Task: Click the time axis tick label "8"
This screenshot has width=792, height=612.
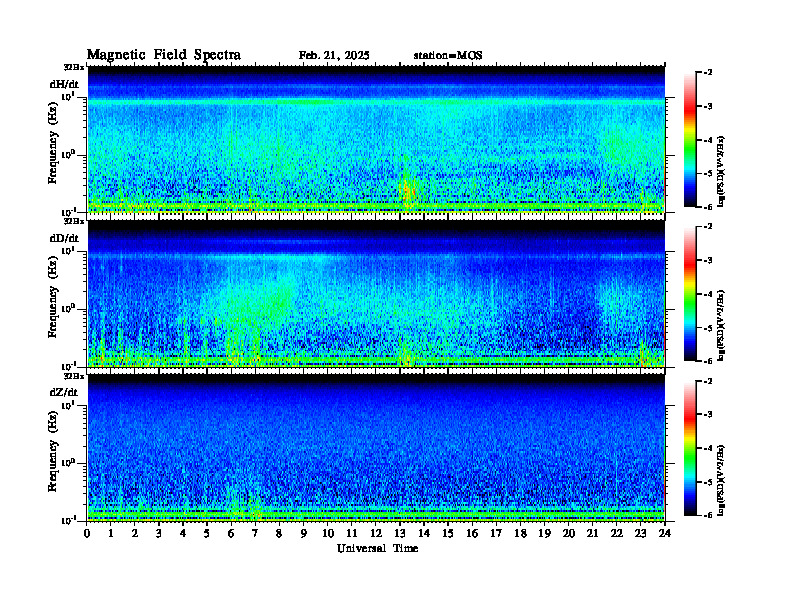Action: point(279,533)
